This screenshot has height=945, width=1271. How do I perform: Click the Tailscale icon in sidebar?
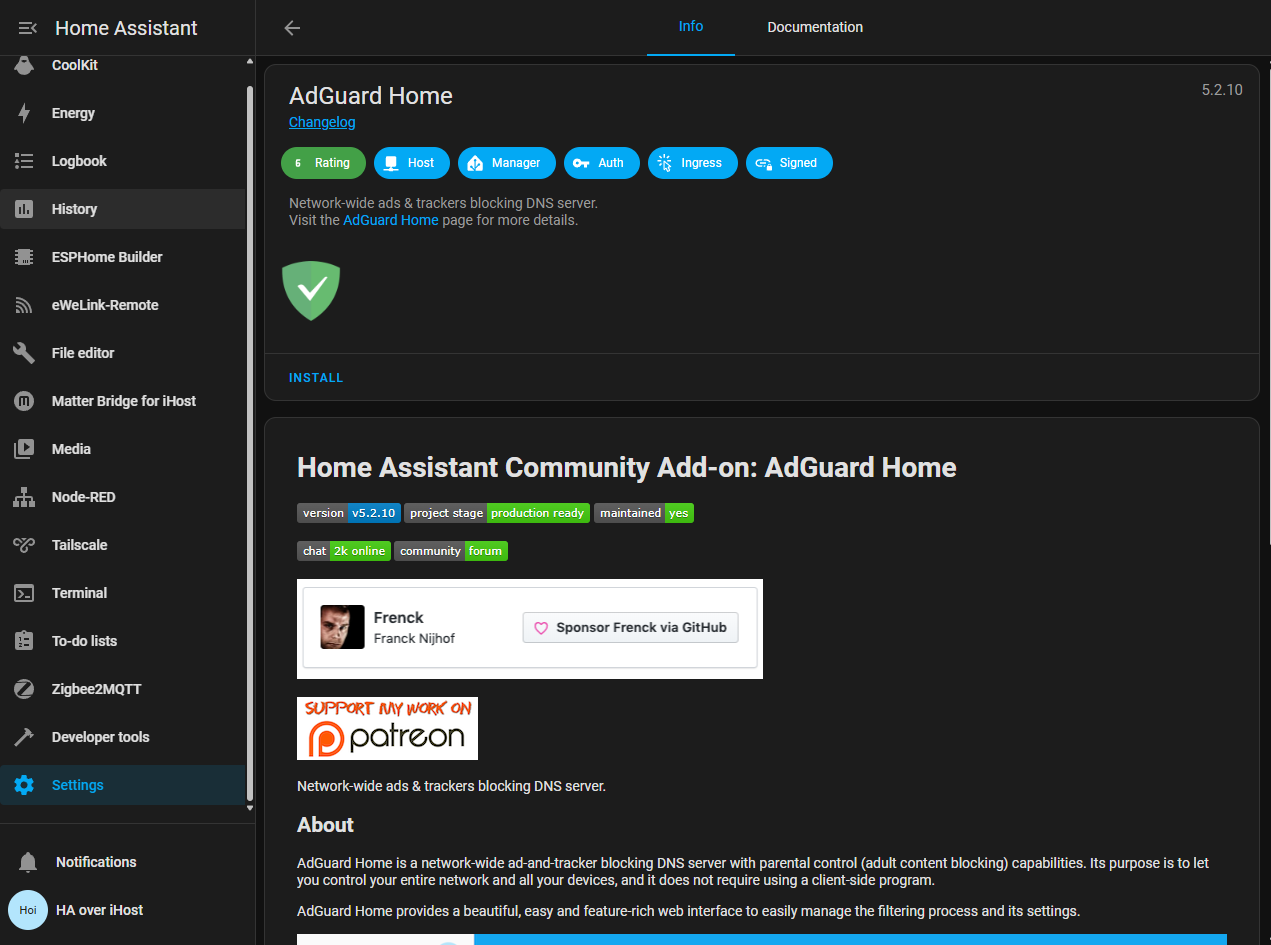[x=24, y=545]
